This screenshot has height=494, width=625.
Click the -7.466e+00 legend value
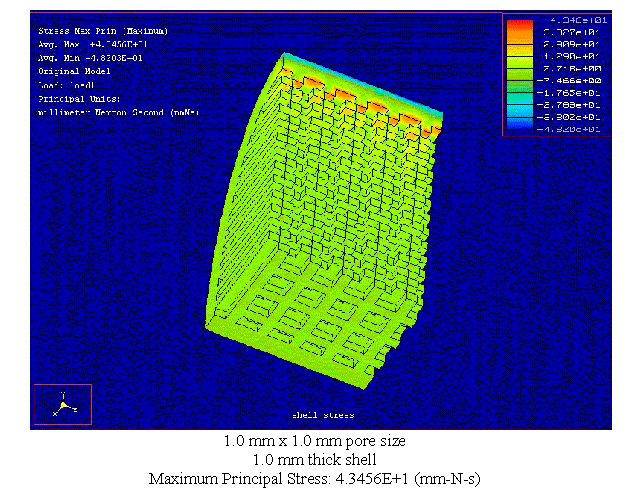569,79
